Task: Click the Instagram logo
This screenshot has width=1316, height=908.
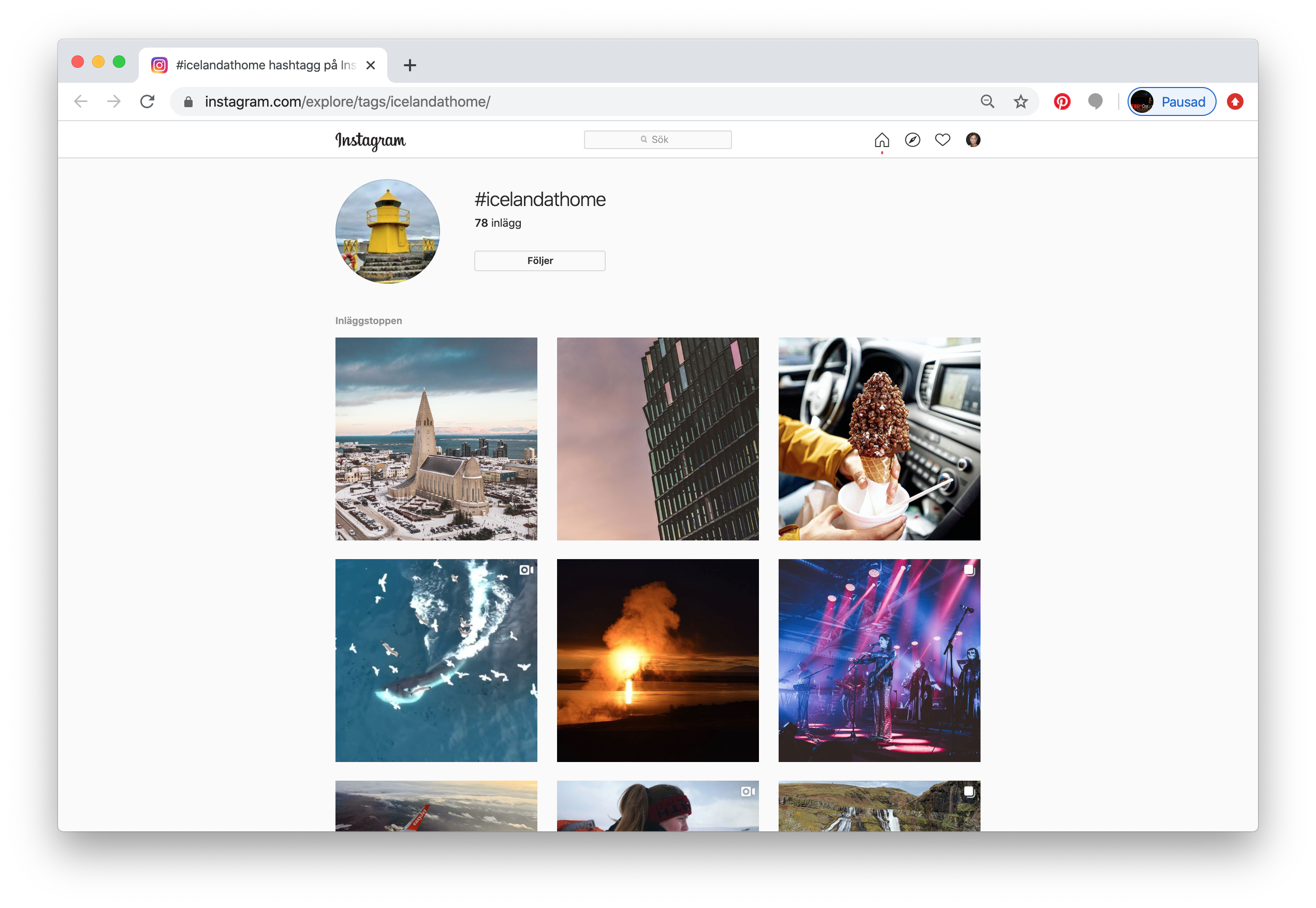Action: (370, 140)
